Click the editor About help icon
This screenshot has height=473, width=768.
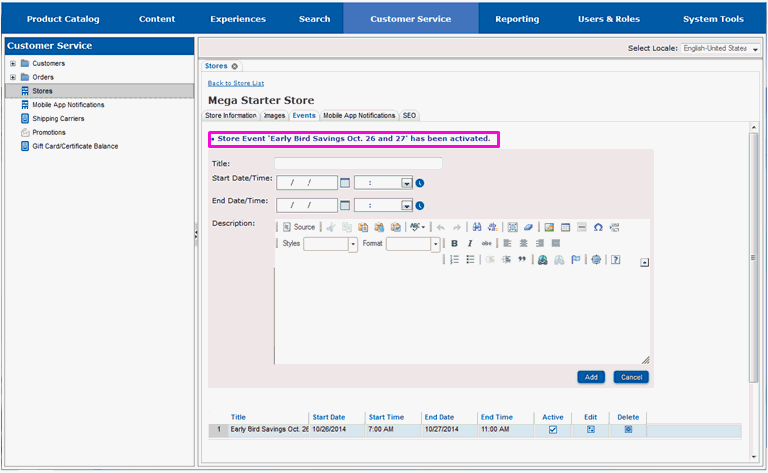coord(616,260)
